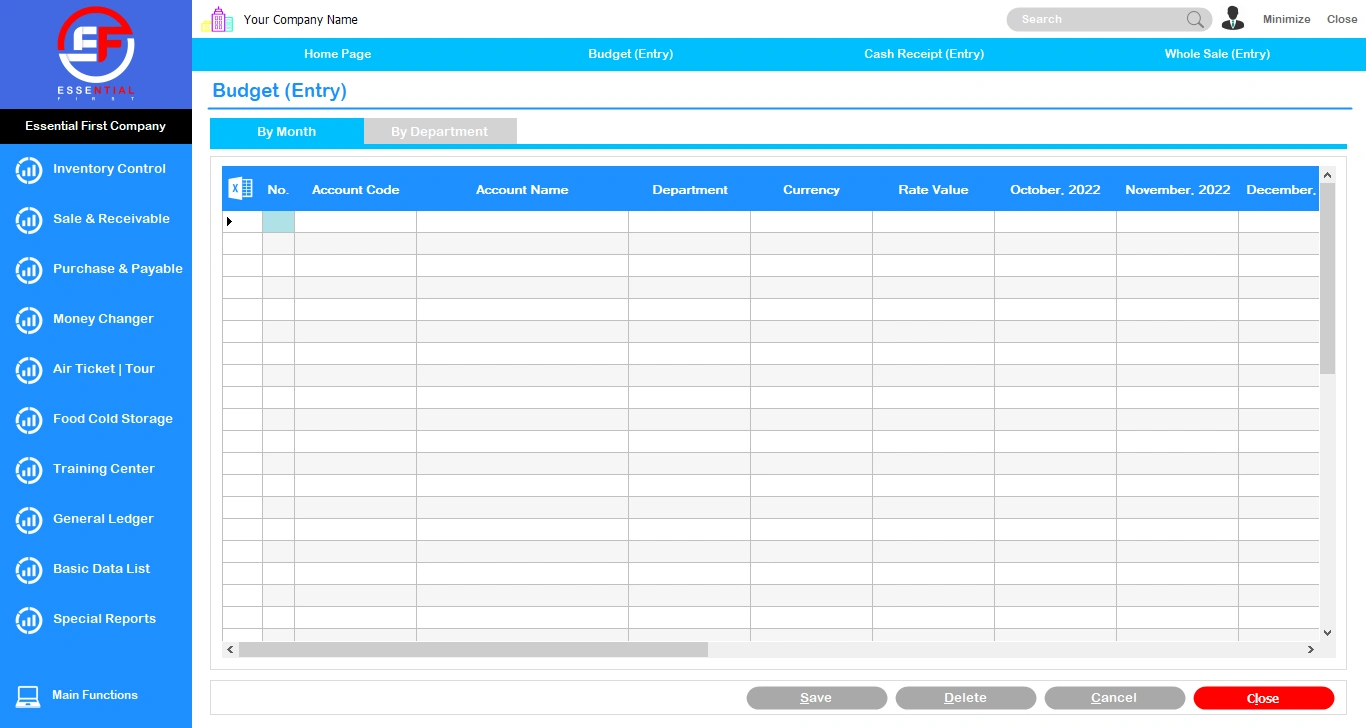Click the Rate Value column header
The width and height of the screenshot is (1366, 728).
(x=933, y=189)
